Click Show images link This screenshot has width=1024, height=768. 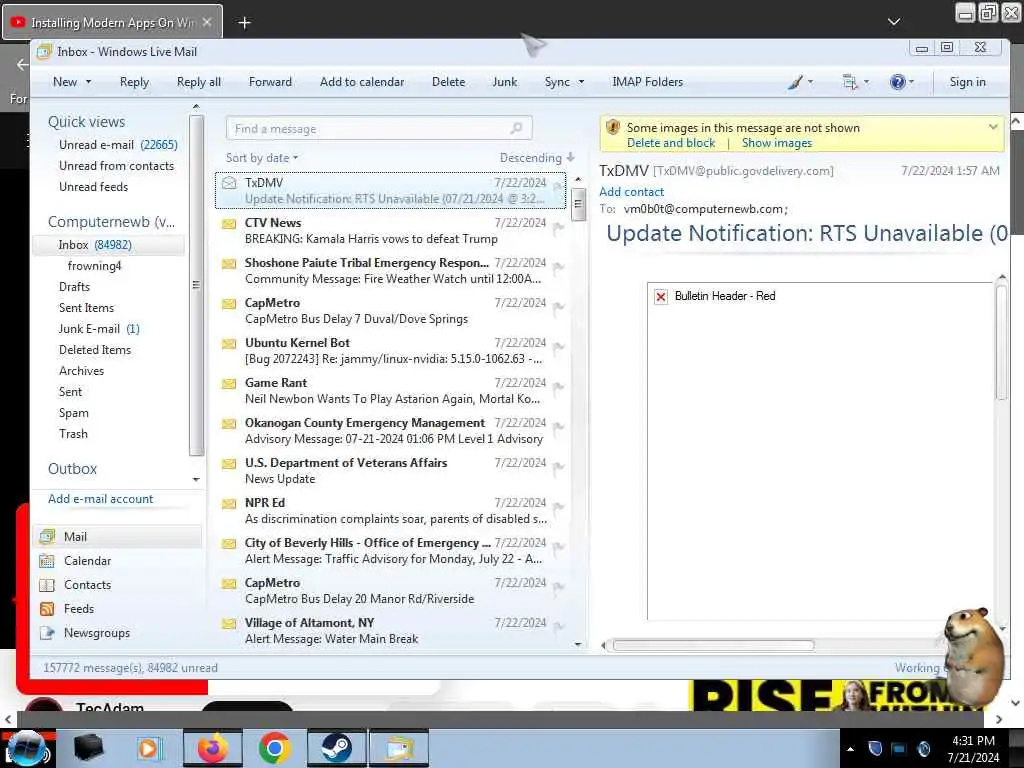click(x=776, y=143)
